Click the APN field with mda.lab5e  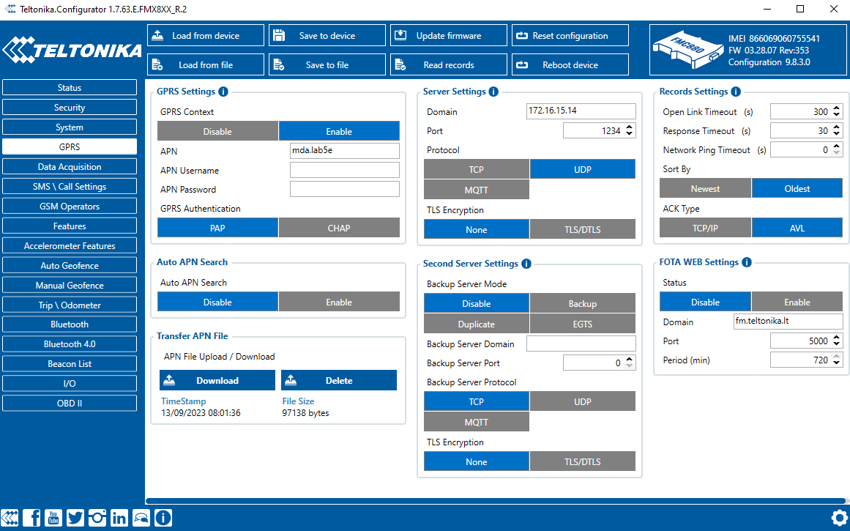[x=345, y=151]
